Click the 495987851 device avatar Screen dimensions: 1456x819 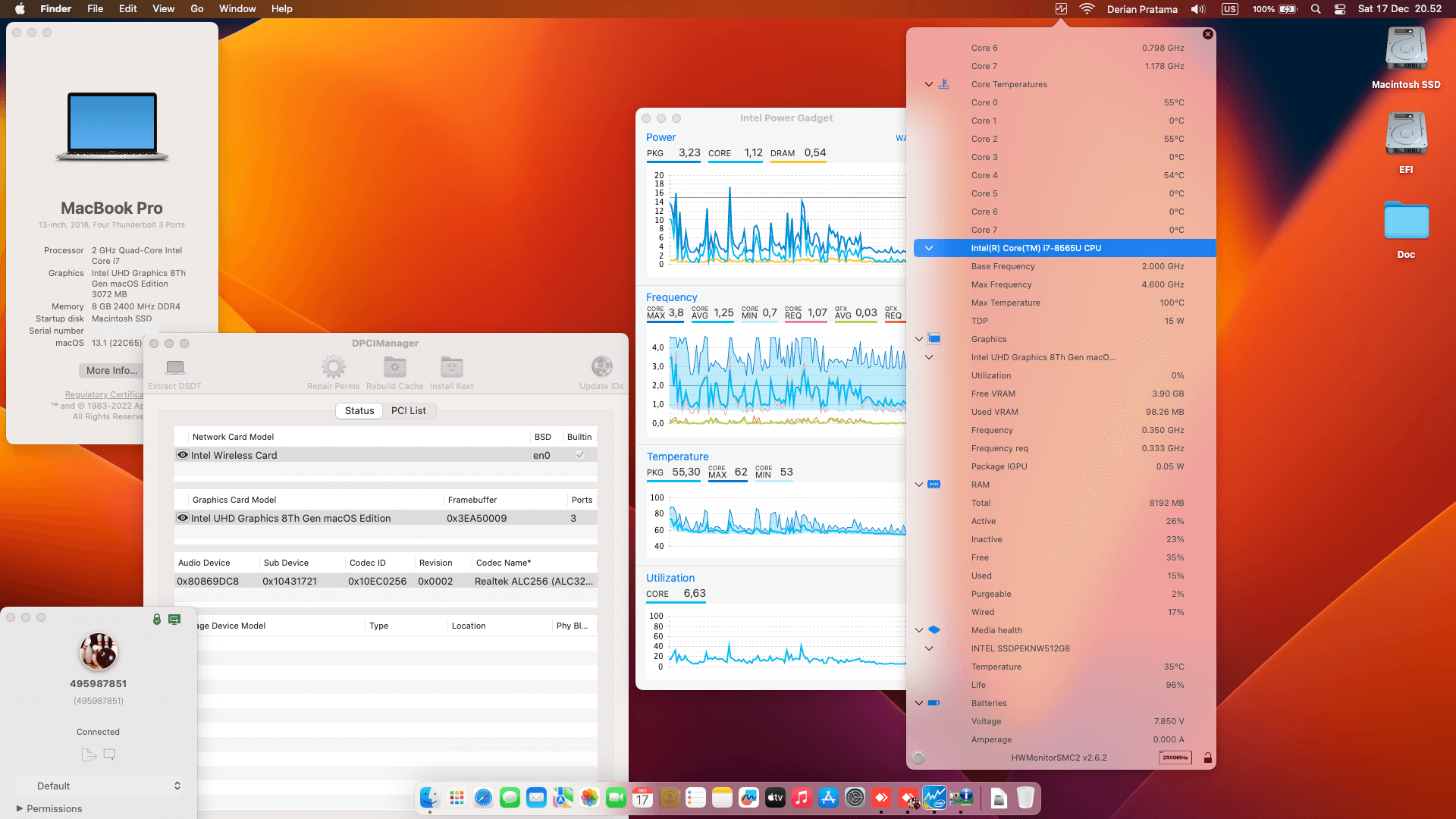click(x=98, y=652)
